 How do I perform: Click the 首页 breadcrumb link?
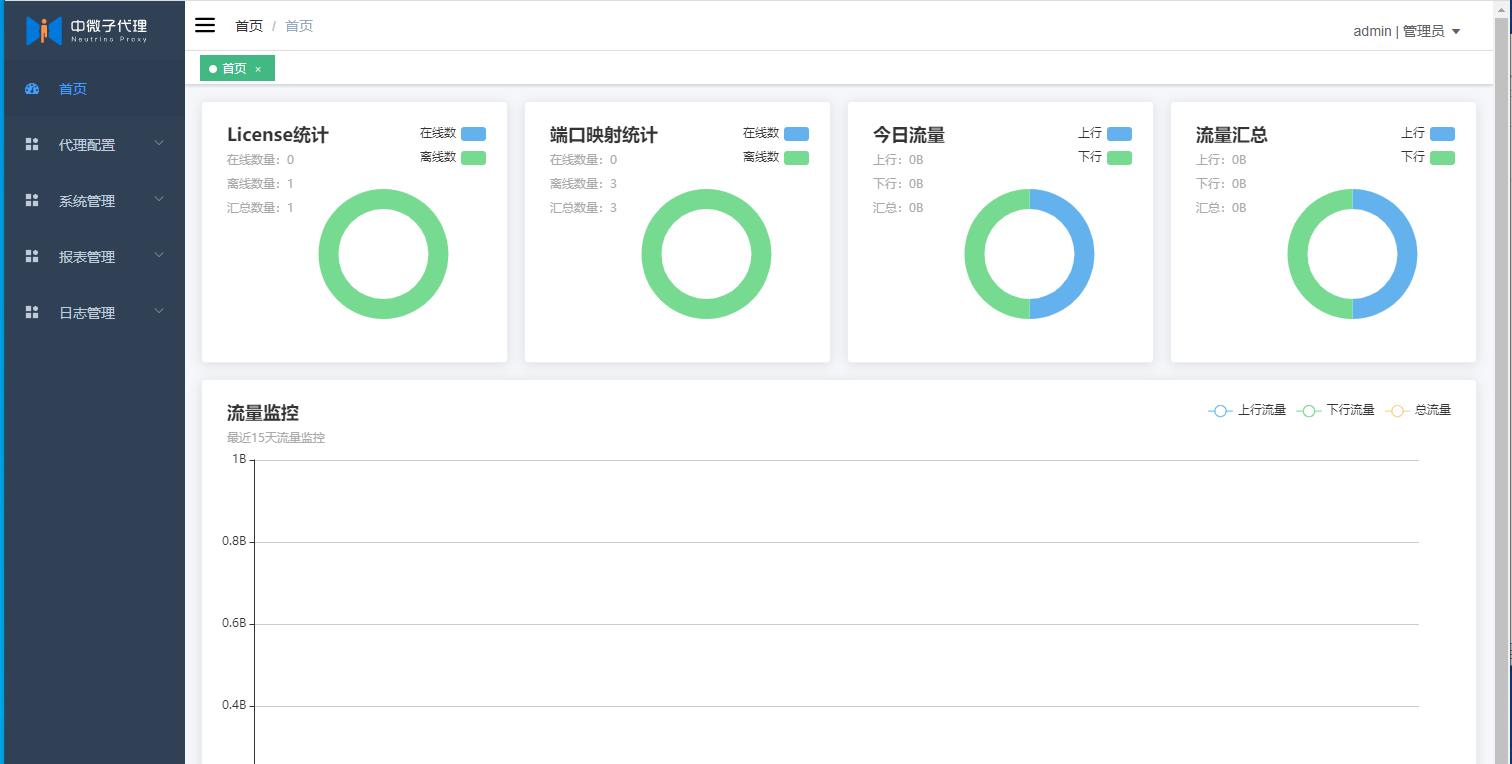coord(249,26)
